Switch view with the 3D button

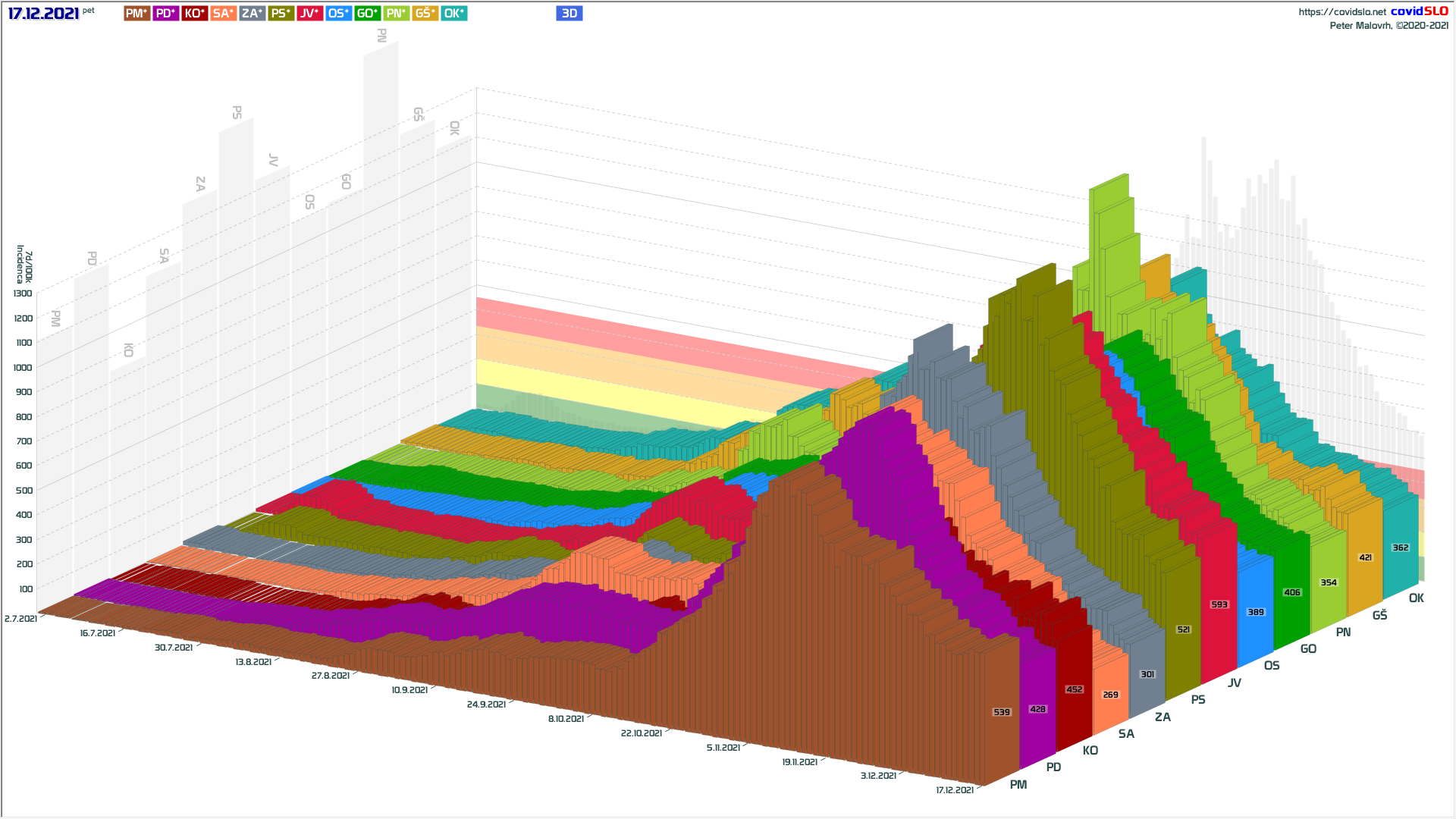pyautogui.click(x=569, y=14)
